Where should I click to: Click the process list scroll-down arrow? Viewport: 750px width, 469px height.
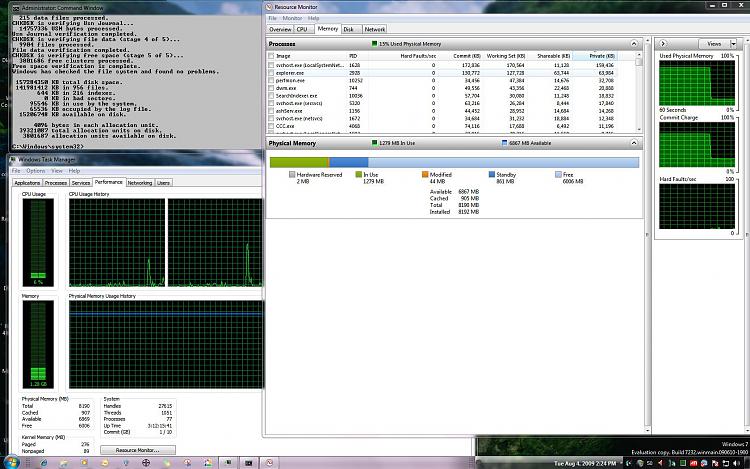639,130
